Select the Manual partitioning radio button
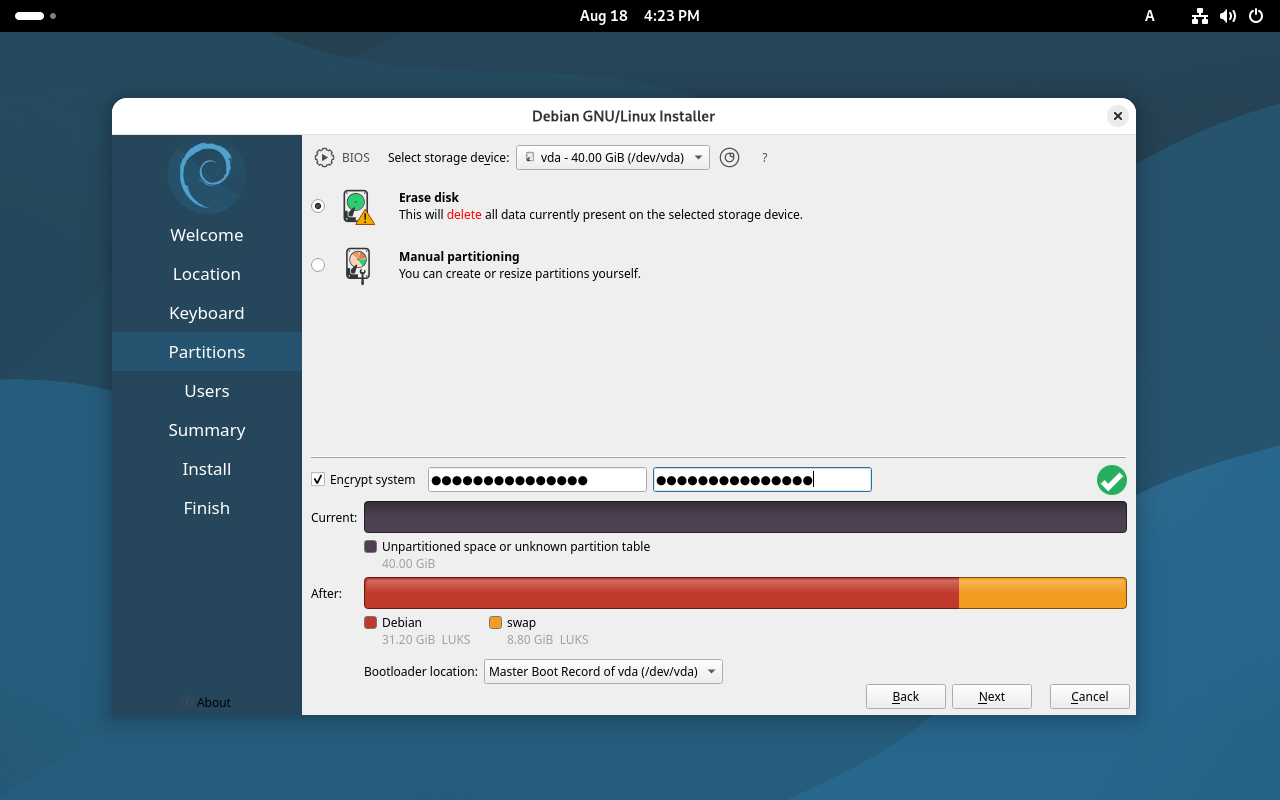 (318, 265)
